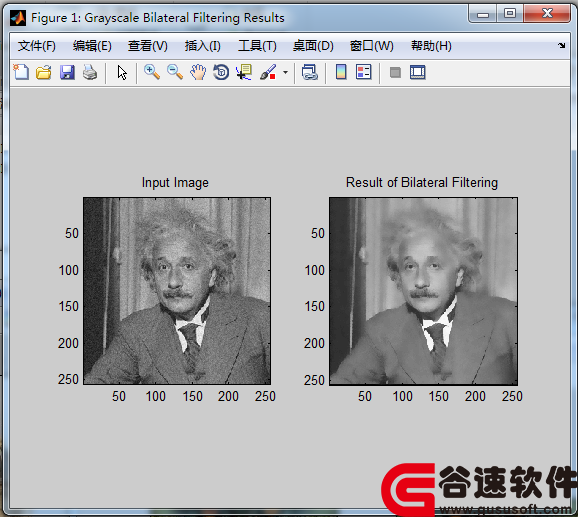This screenshot has width=578, height=517.
Task: Select the Result of Bilateral Filtering image
Action: click(x=424, y=291)
